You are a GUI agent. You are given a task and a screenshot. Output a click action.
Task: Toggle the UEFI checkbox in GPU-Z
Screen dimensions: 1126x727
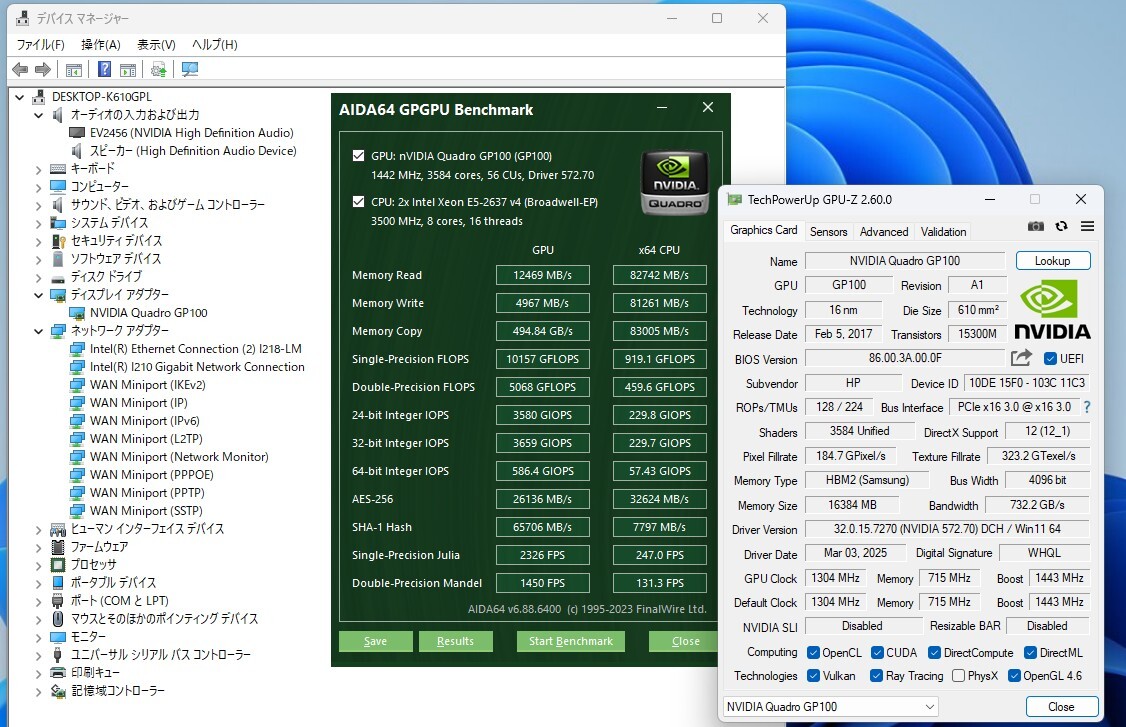[1051, 358]
